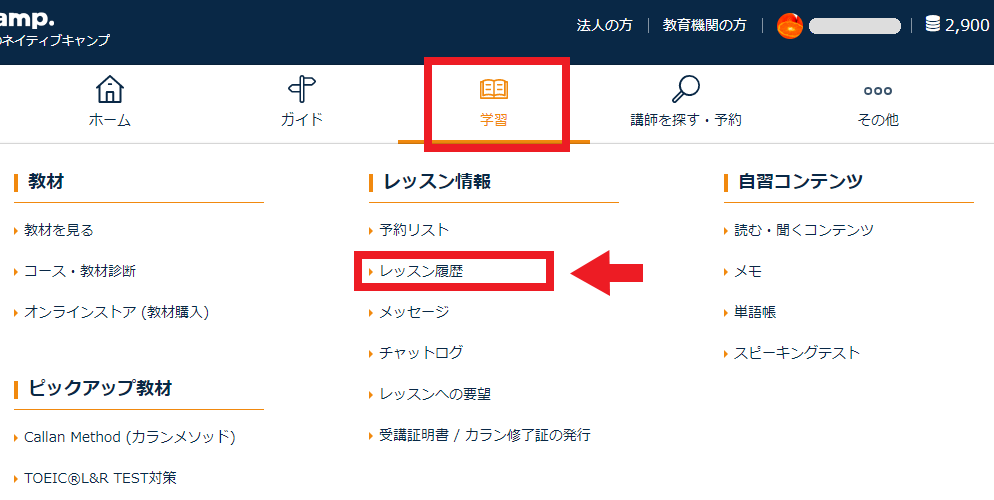Image resolution: width=994 pixels, height=500 pixels.
Task: Click the Guide signpost icon
Action: click(302, 89)
